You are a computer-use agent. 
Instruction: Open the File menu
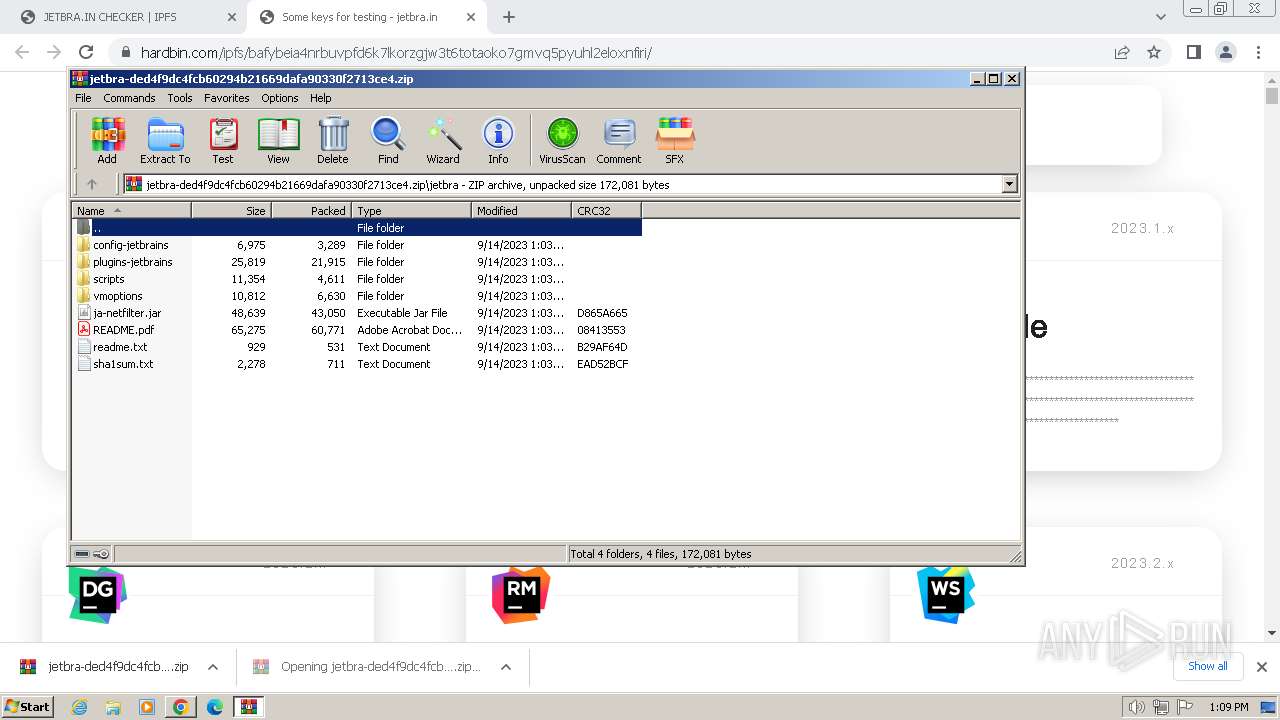pyautogui.click(x=83, y=98)
